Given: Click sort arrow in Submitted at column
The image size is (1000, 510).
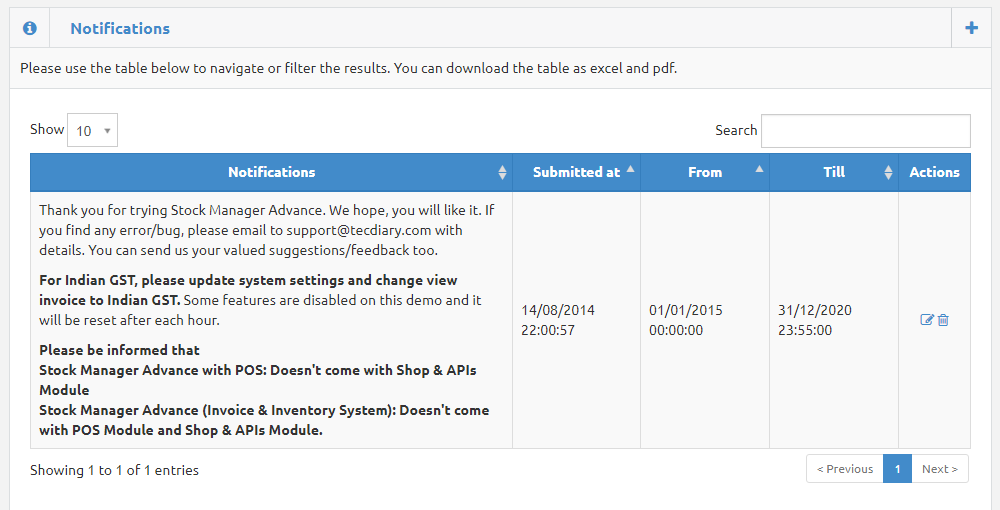Looking at the screenshot, I should (x=630, y=171).
